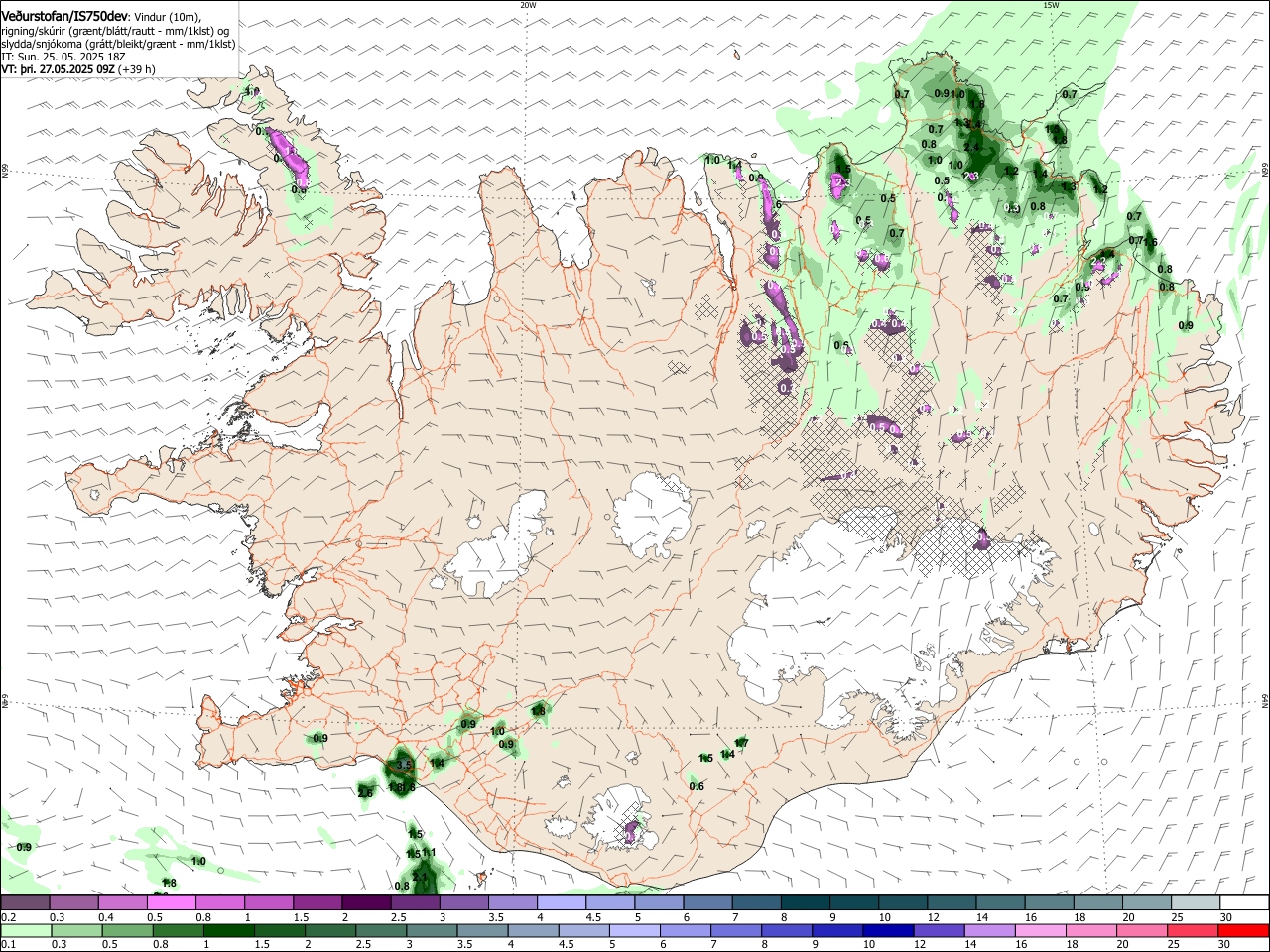Click the 'Vindur (10m)' header text
Viewport: 1270px width, 952px height.
click(169, 17)
